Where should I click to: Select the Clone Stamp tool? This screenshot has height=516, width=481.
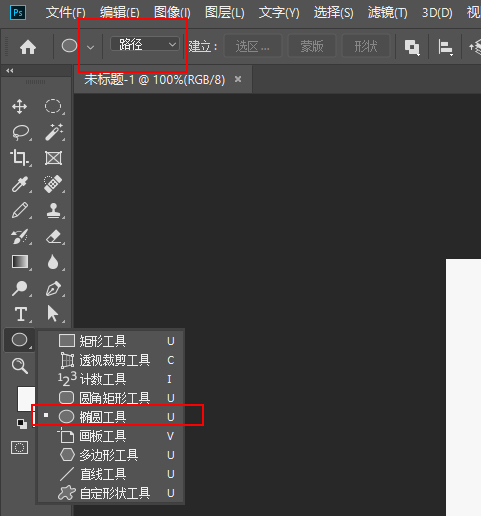click(54, 210)
